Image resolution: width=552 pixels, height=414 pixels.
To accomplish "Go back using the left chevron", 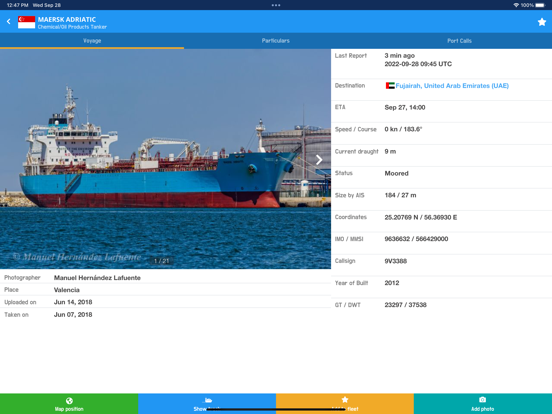I will (x=9, y=21).
